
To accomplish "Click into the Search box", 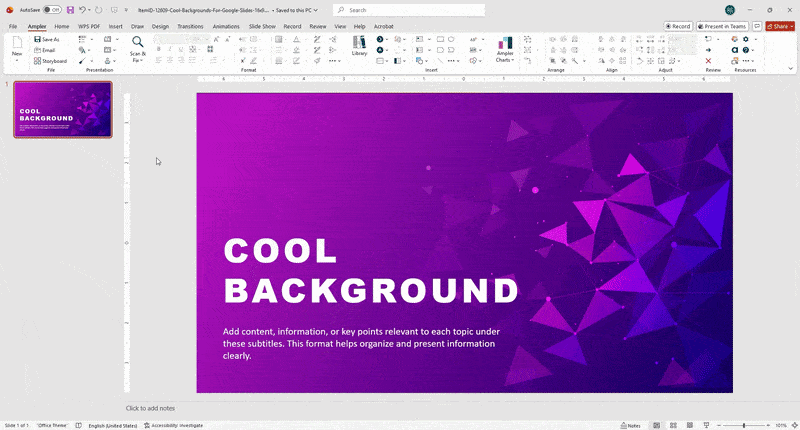I will coord(409,10).
